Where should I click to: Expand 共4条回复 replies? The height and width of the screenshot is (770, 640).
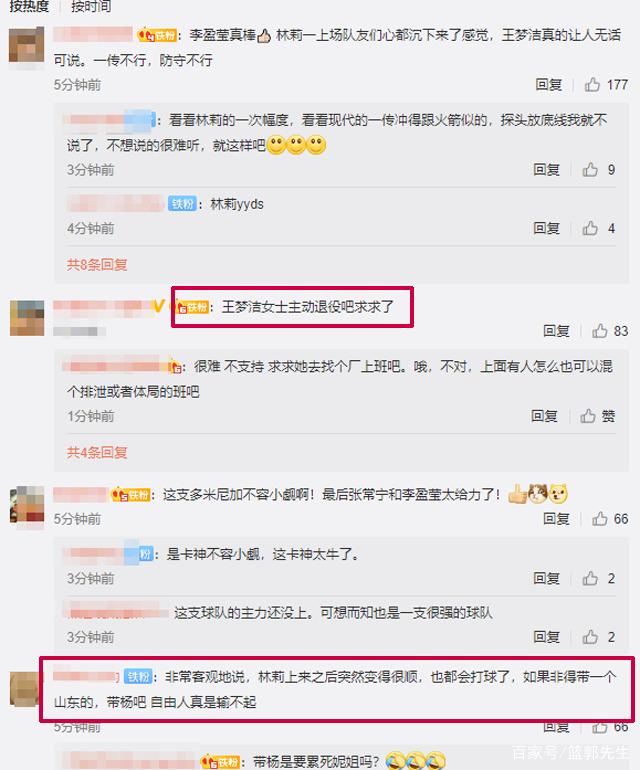pyautogui.click(x=97, y=452)
